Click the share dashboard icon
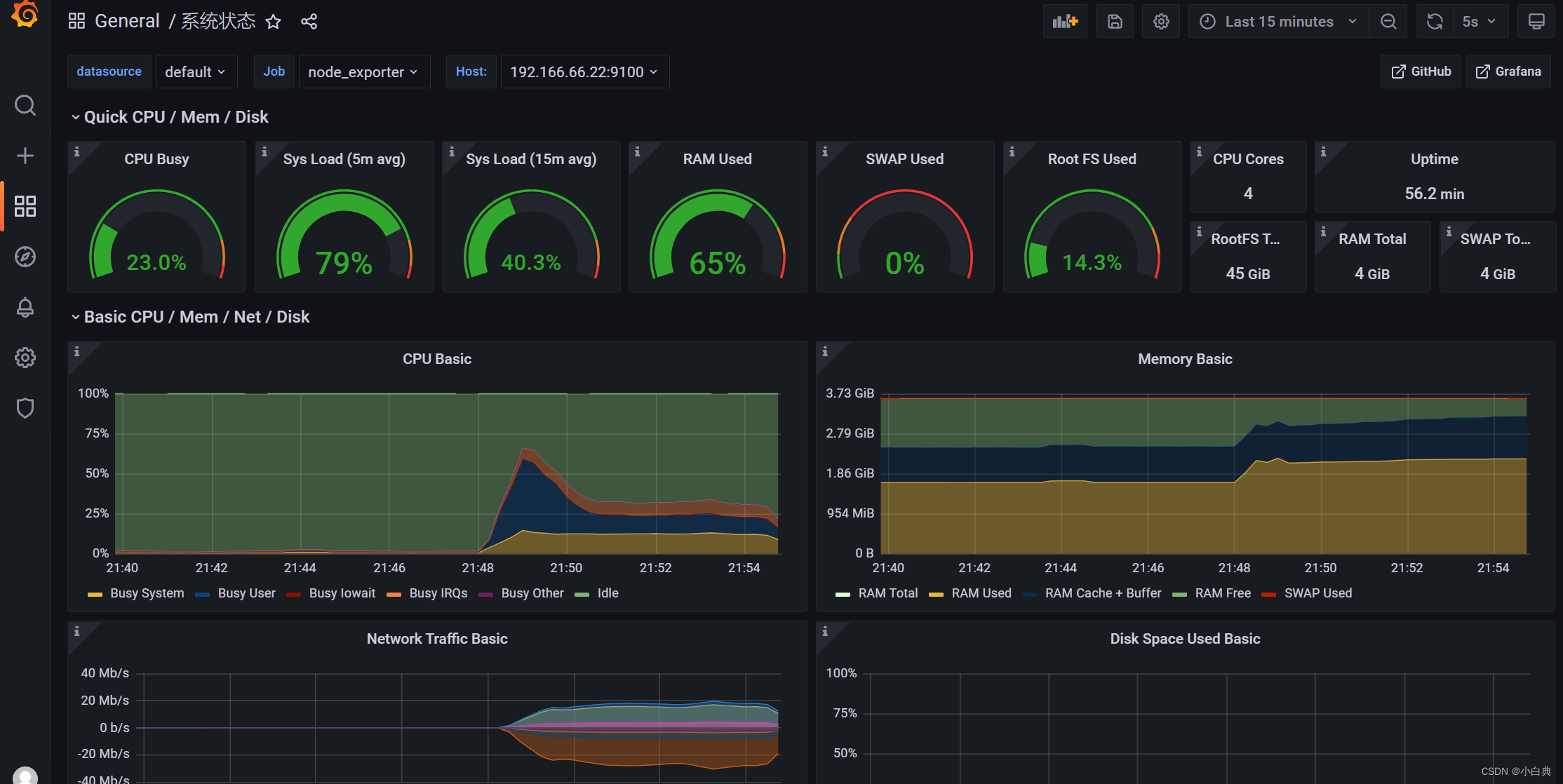 coord(309,22)
